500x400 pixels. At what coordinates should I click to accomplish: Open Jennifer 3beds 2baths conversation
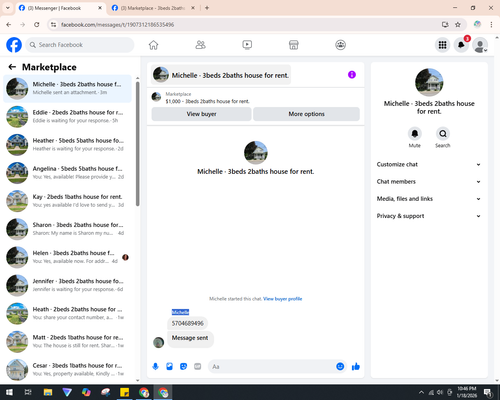(x=68, y=285)
